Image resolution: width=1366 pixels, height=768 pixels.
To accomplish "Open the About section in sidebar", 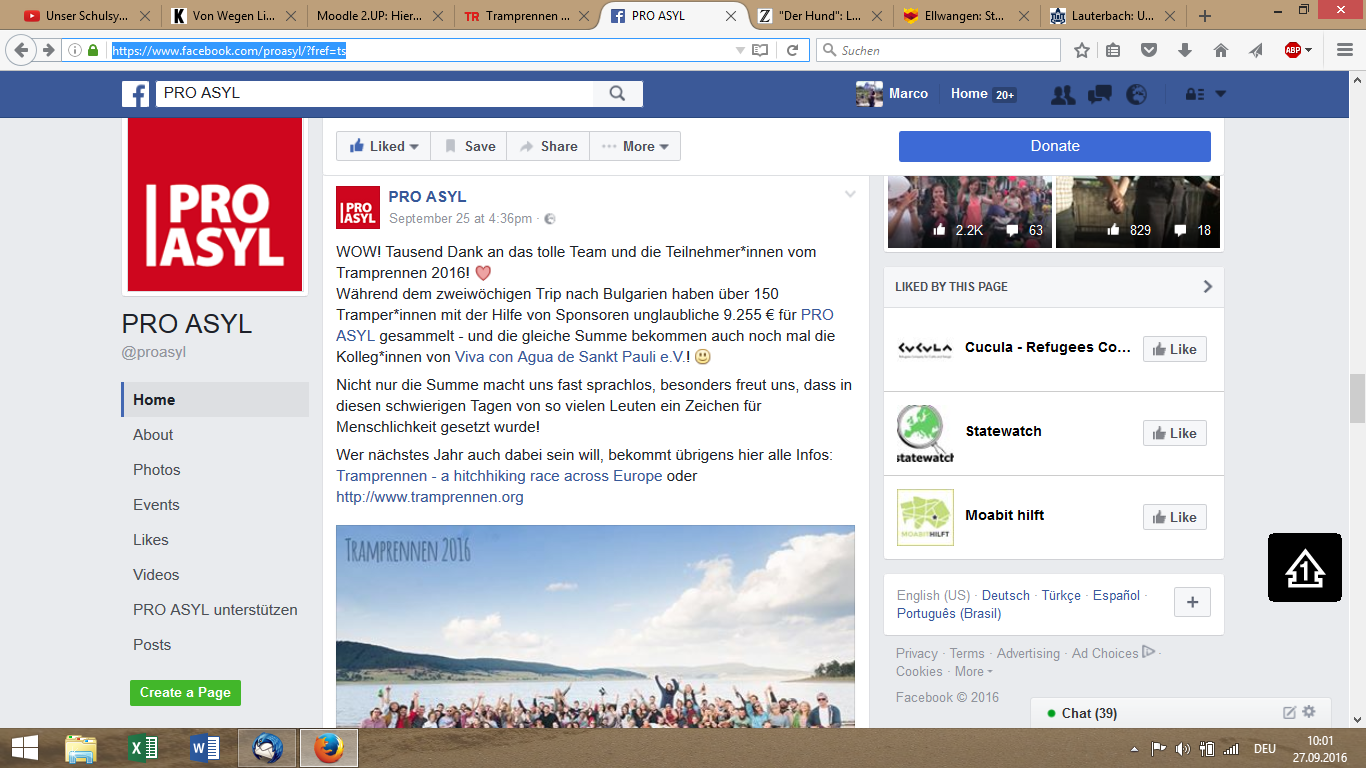I will [153, 435].
